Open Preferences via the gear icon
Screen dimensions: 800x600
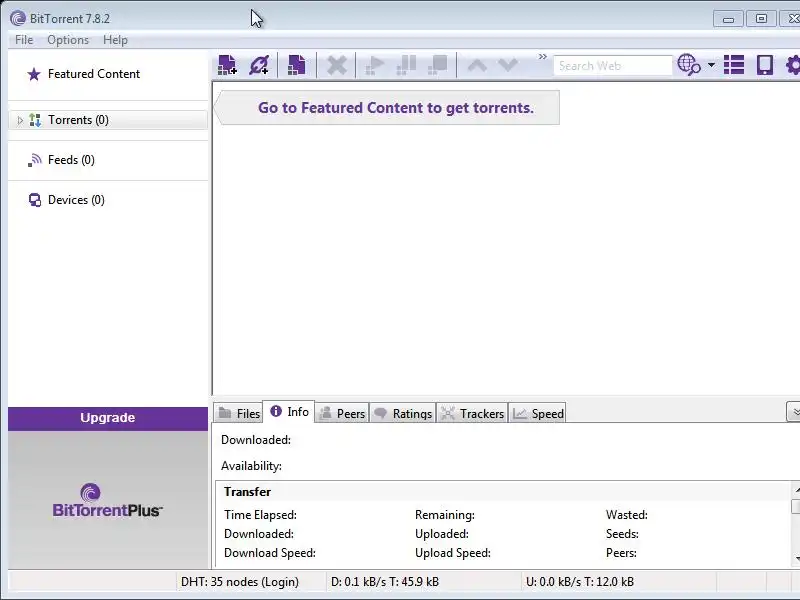793,65
